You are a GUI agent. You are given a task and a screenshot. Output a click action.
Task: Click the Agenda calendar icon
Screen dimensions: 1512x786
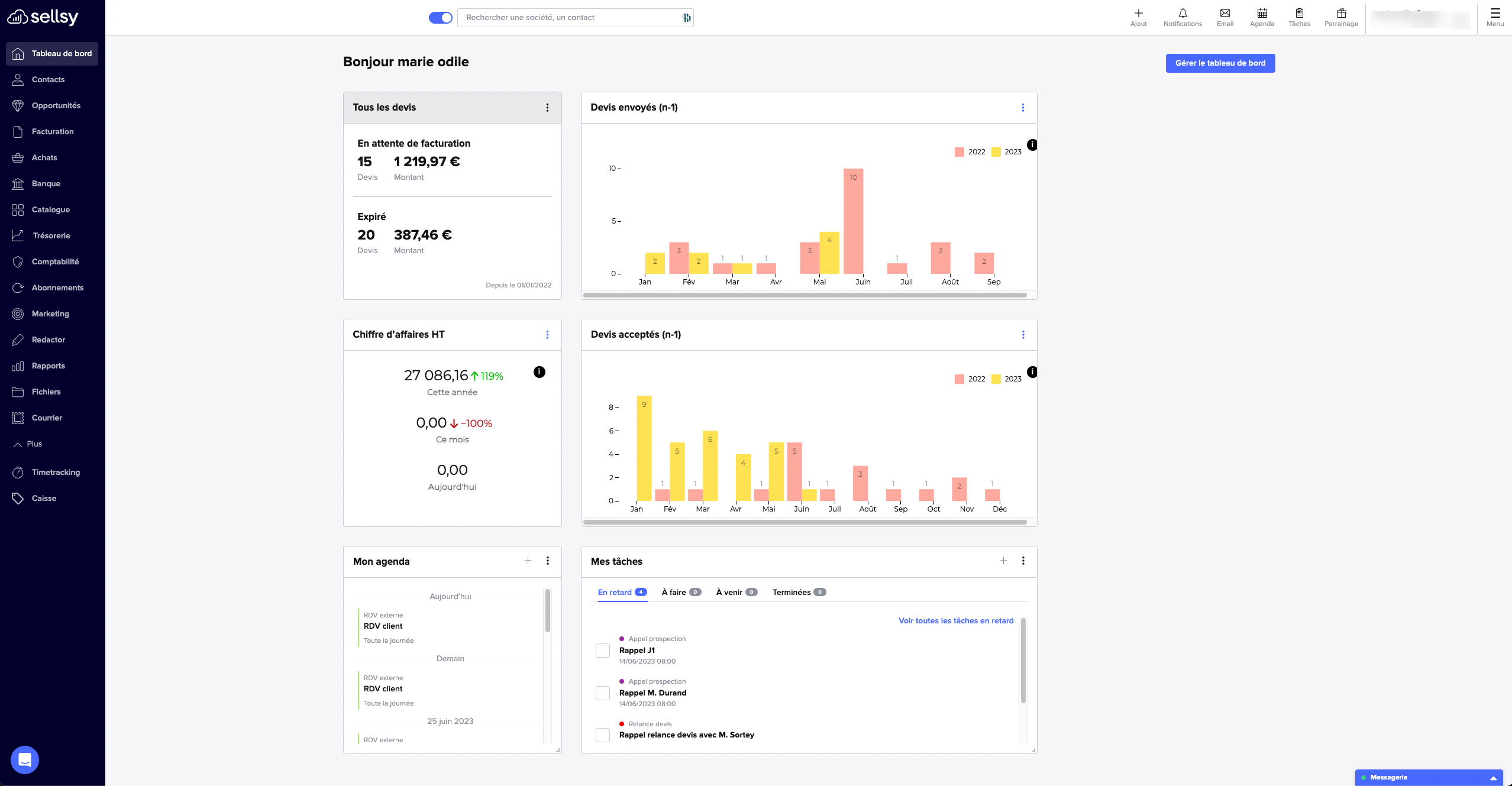[1262, 14]
